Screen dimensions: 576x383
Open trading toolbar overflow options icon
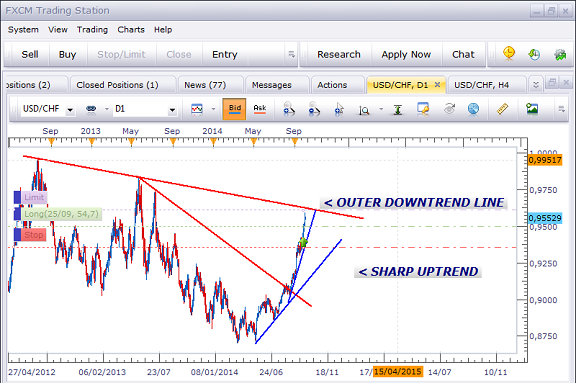click(292, 54)
